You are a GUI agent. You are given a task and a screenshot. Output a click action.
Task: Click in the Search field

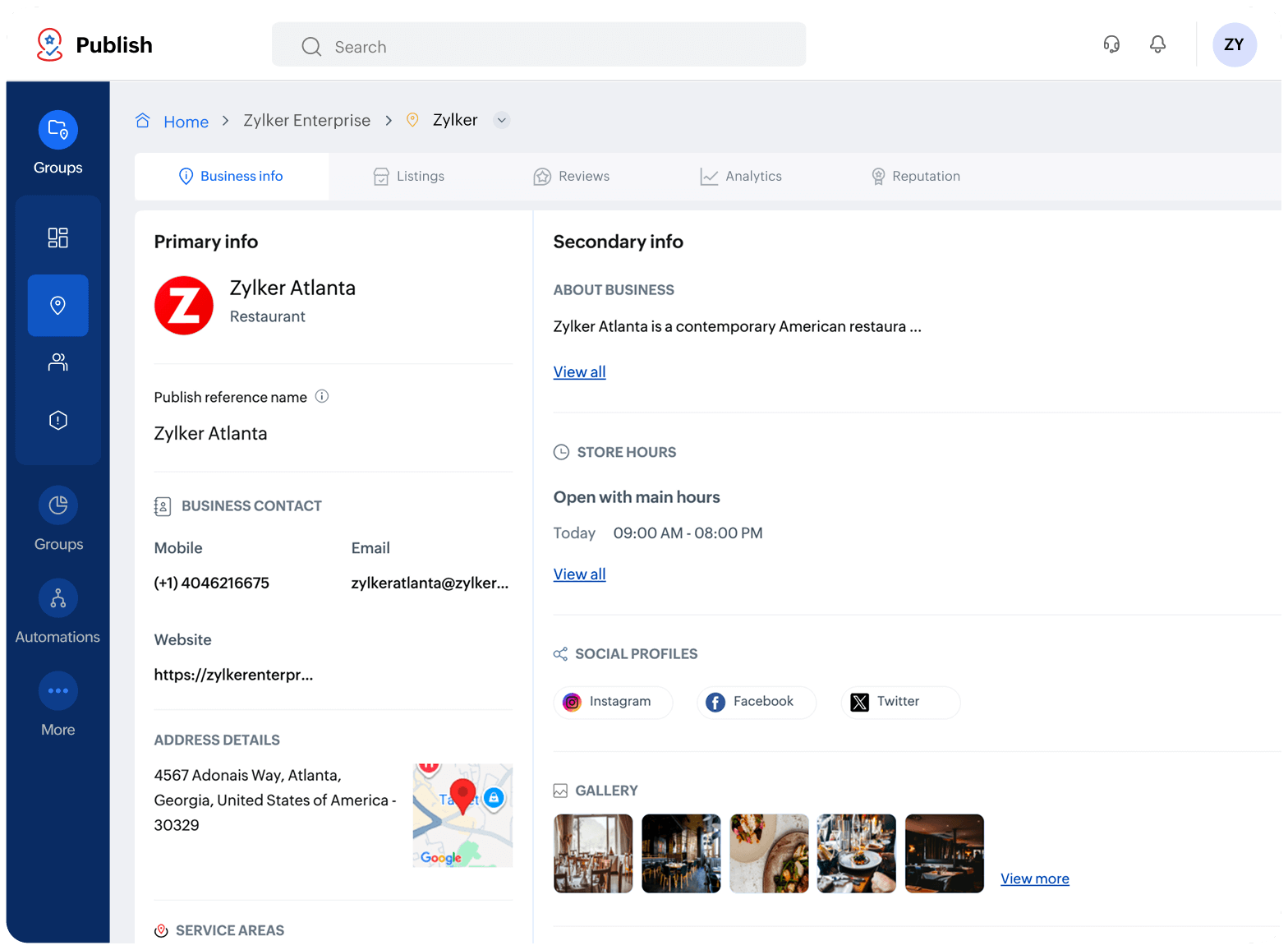click(x=539, y=47)
